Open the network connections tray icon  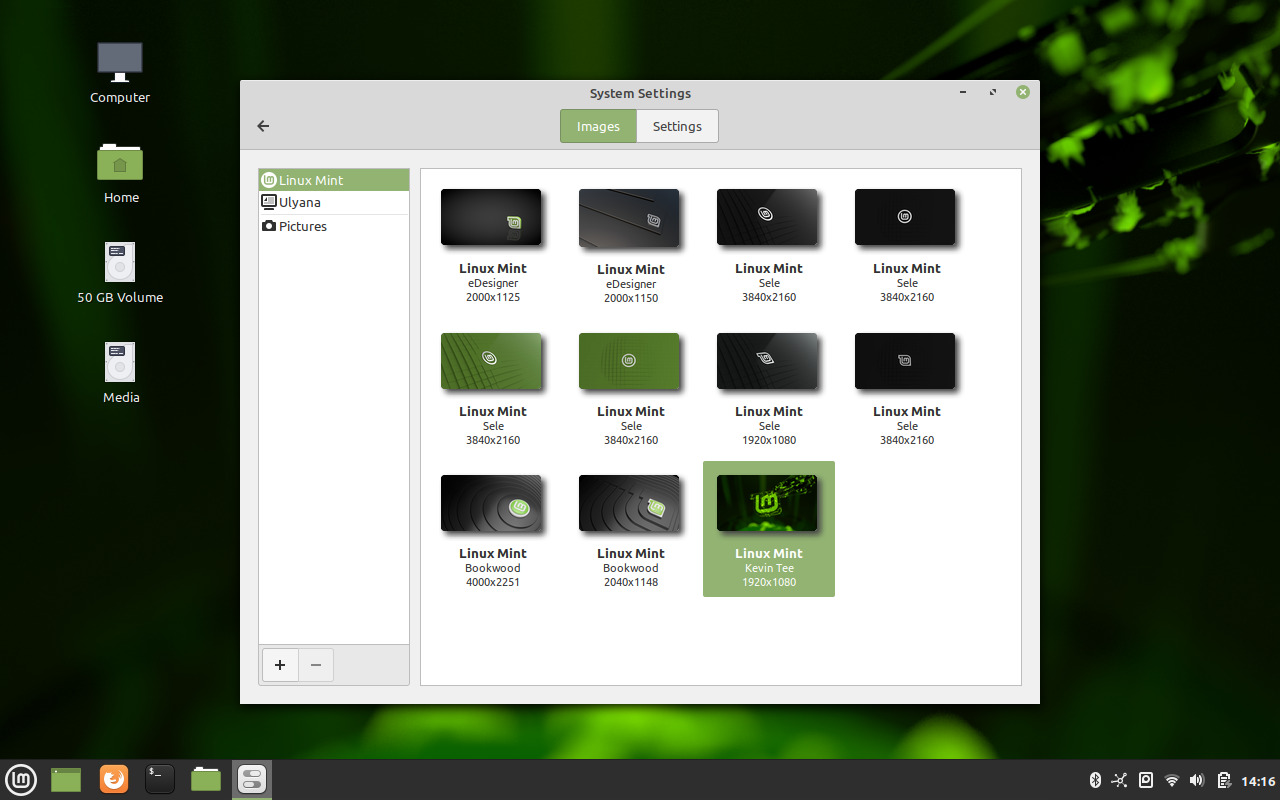coord(1119,781)
